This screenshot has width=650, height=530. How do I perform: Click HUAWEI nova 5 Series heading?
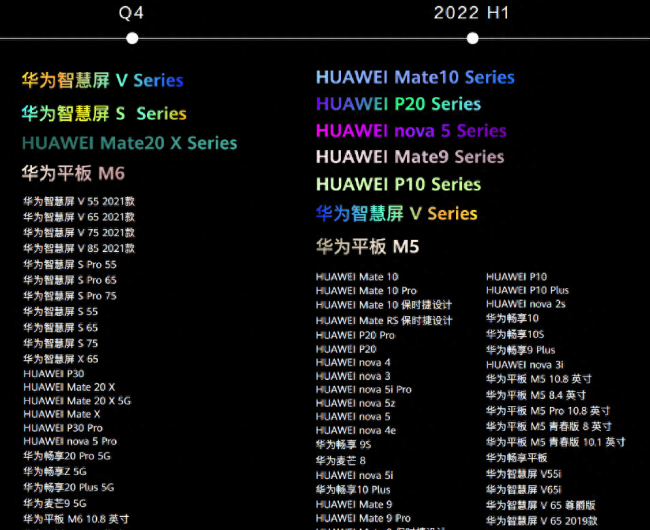(411, 131)
